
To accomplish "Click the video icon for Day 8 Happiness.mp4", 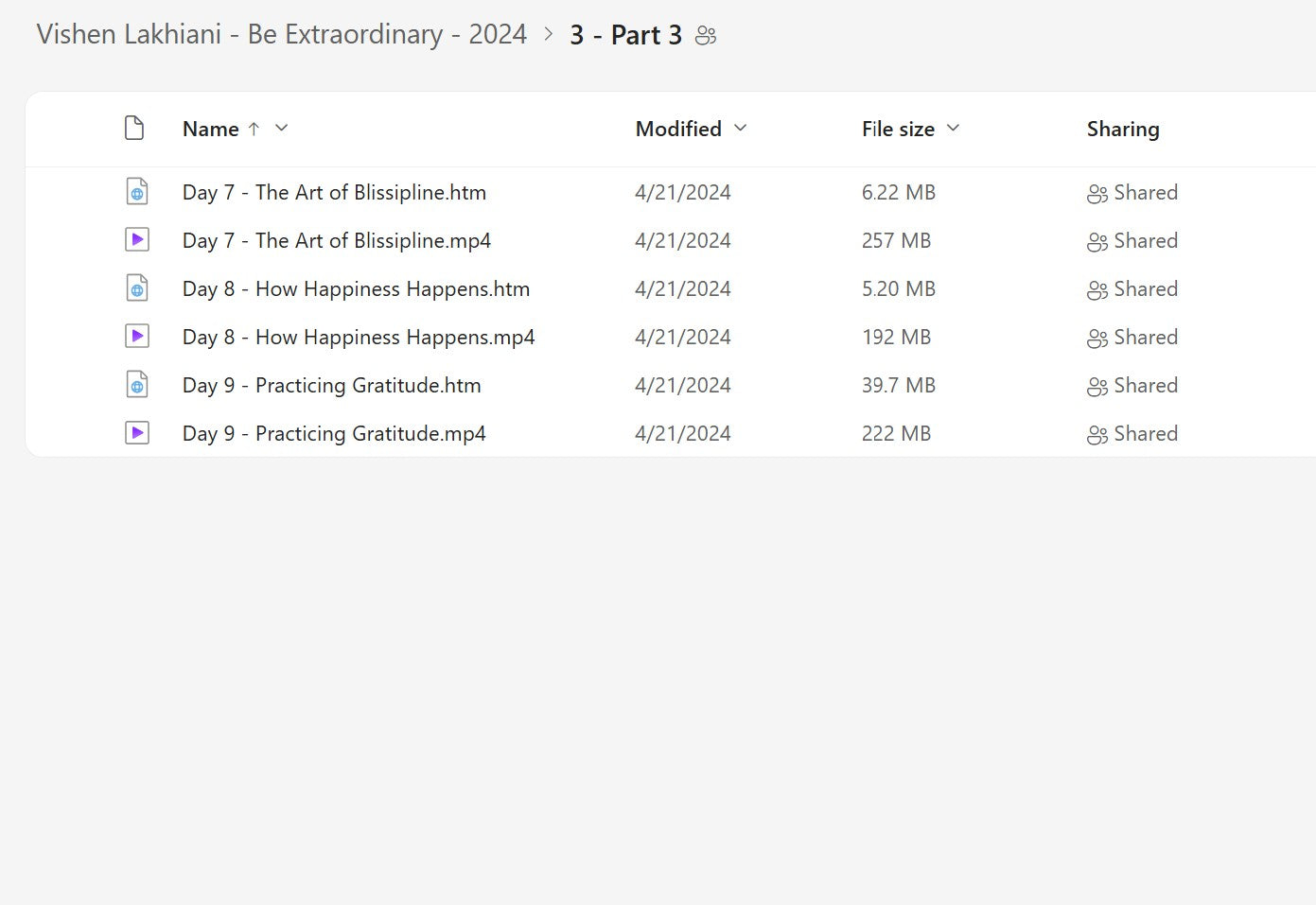I will 137,337.
